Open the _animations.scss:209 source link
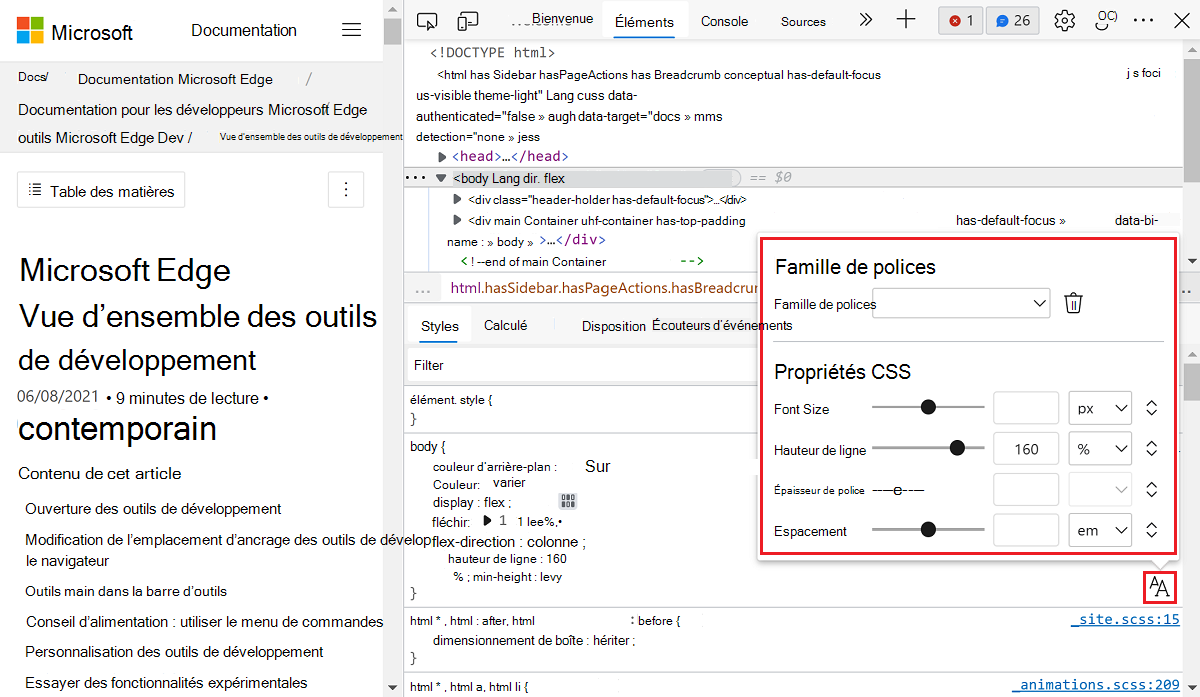 (x=1097, y=685)
